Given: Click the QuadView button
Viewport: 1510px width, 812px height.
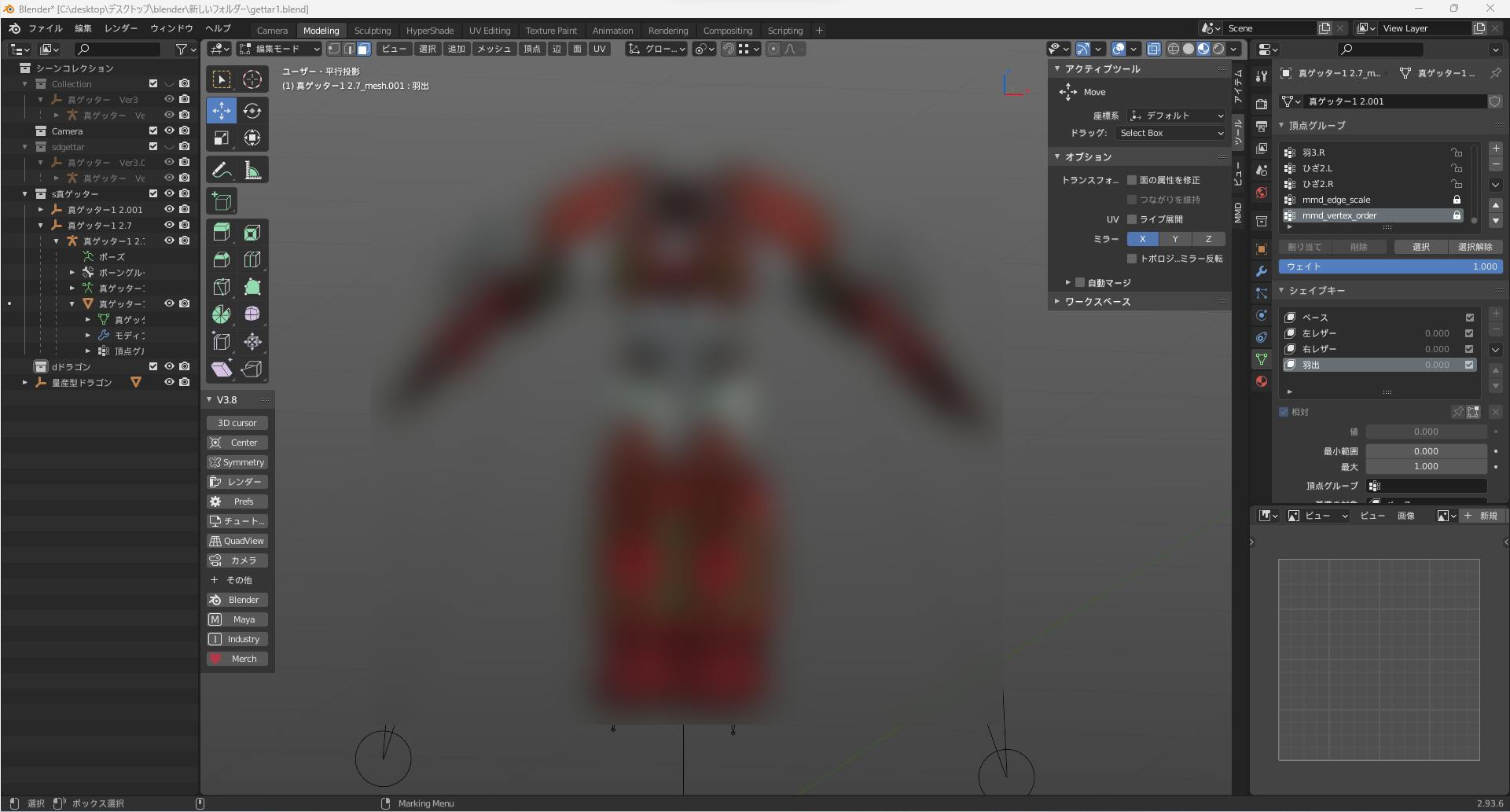Looking at the screenshot, I should (237, 541).
